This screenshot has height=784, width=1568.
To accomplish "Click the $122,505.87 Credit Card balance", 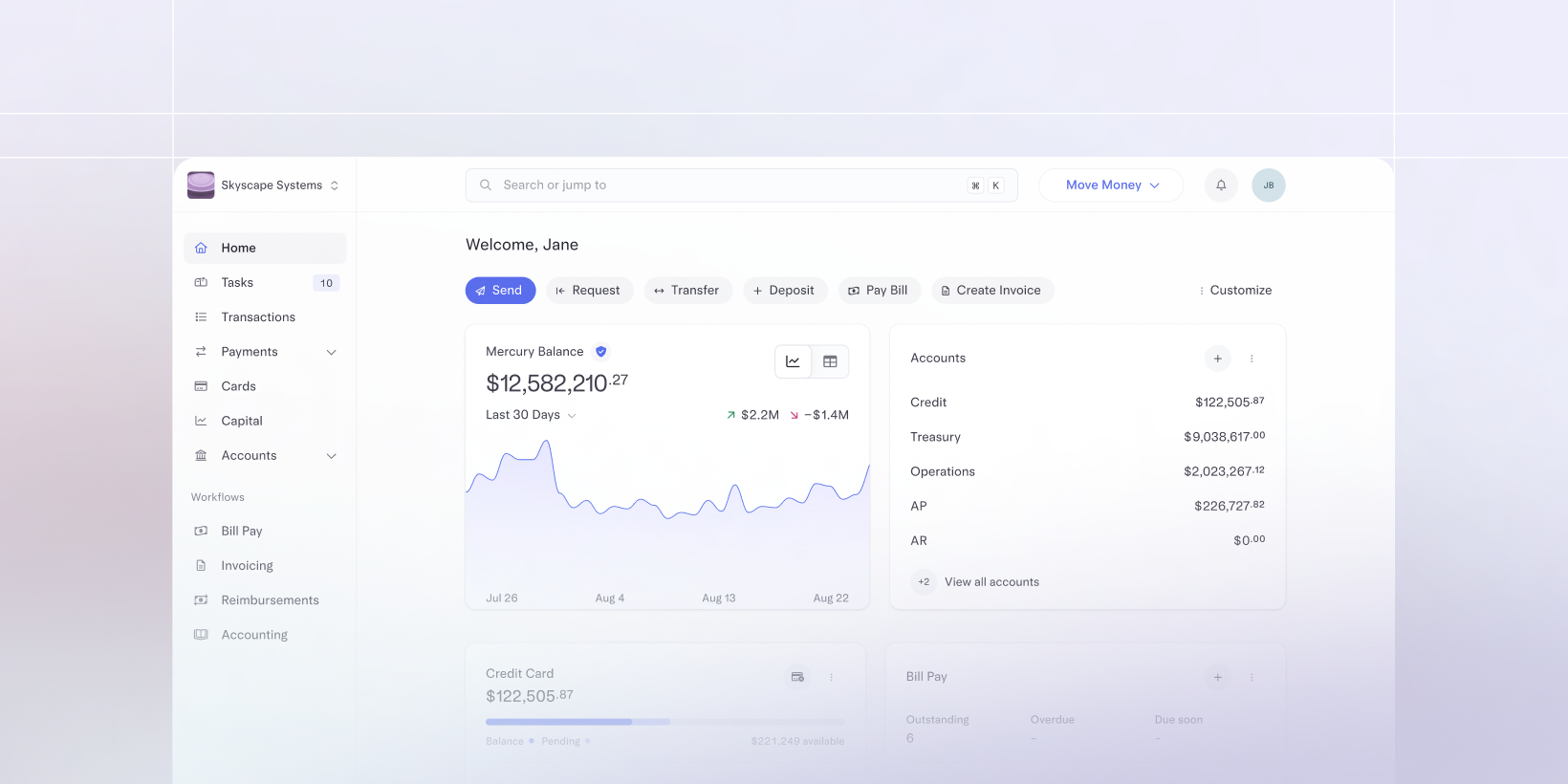I will tap(530, 696).
